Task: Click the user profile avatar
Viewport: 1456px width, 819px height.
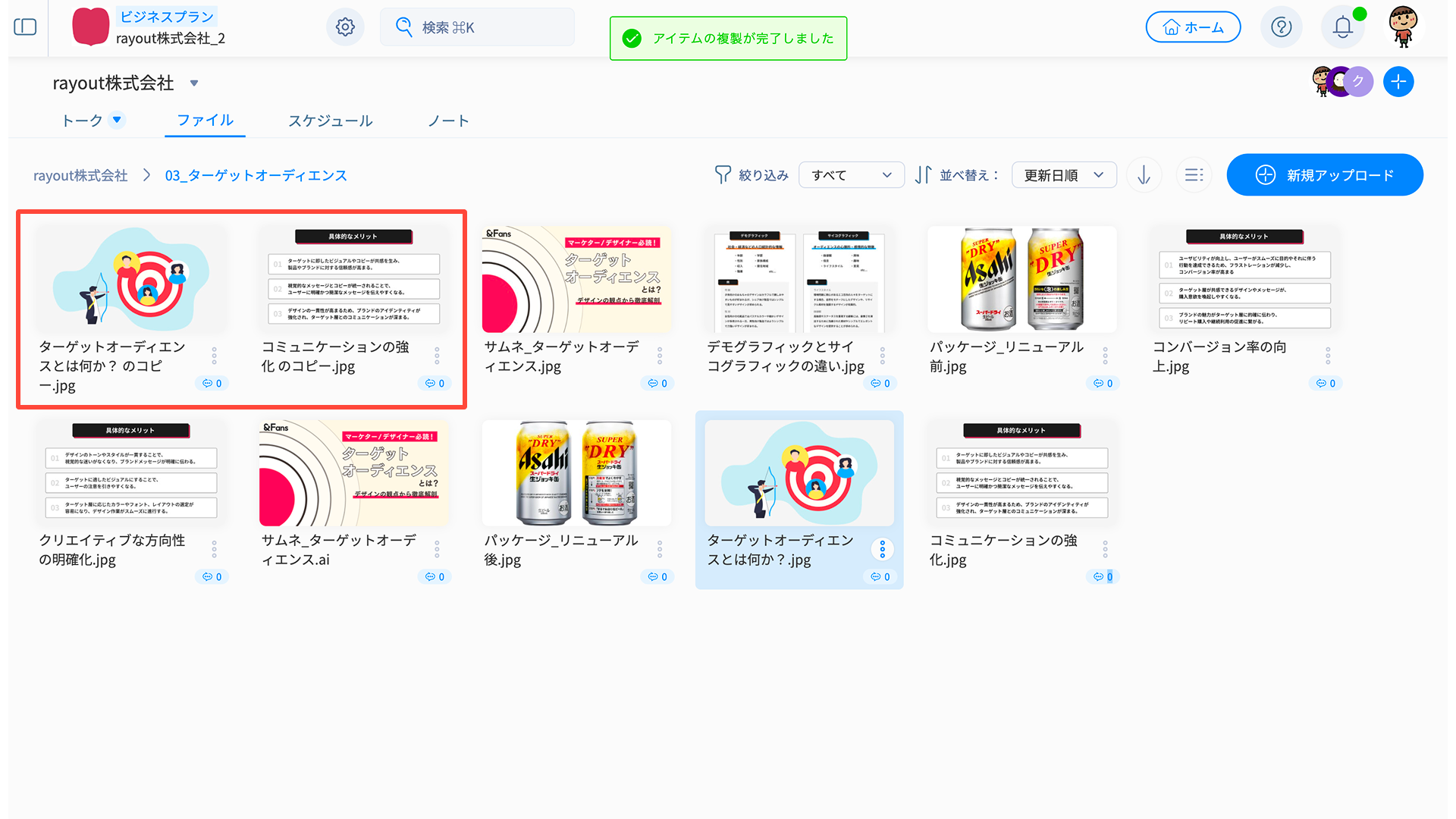Action: click(1403, 27)
